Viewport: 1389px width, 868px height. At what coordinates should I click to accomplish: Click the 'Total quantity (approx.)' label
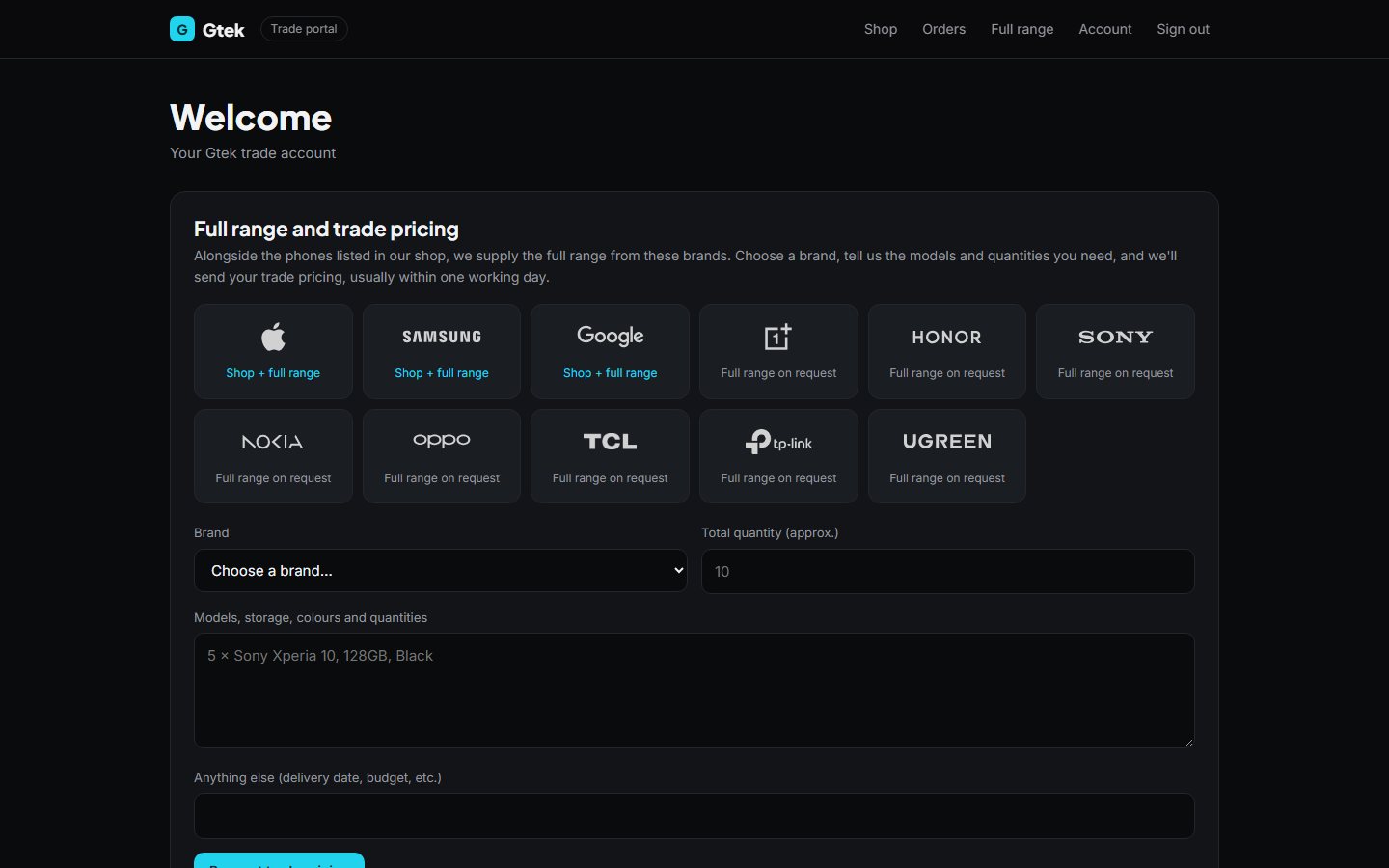click(x=770, y=532)
